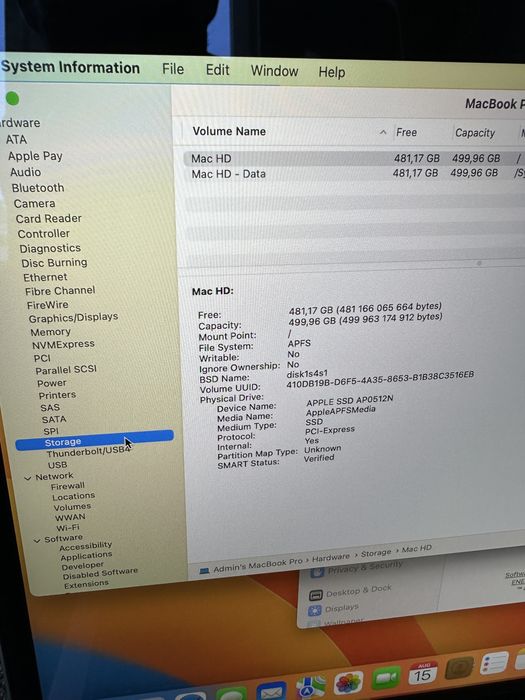525x700 pixels.
Task: Select Disc Burning in the sidebar
Action: point(54,262)
